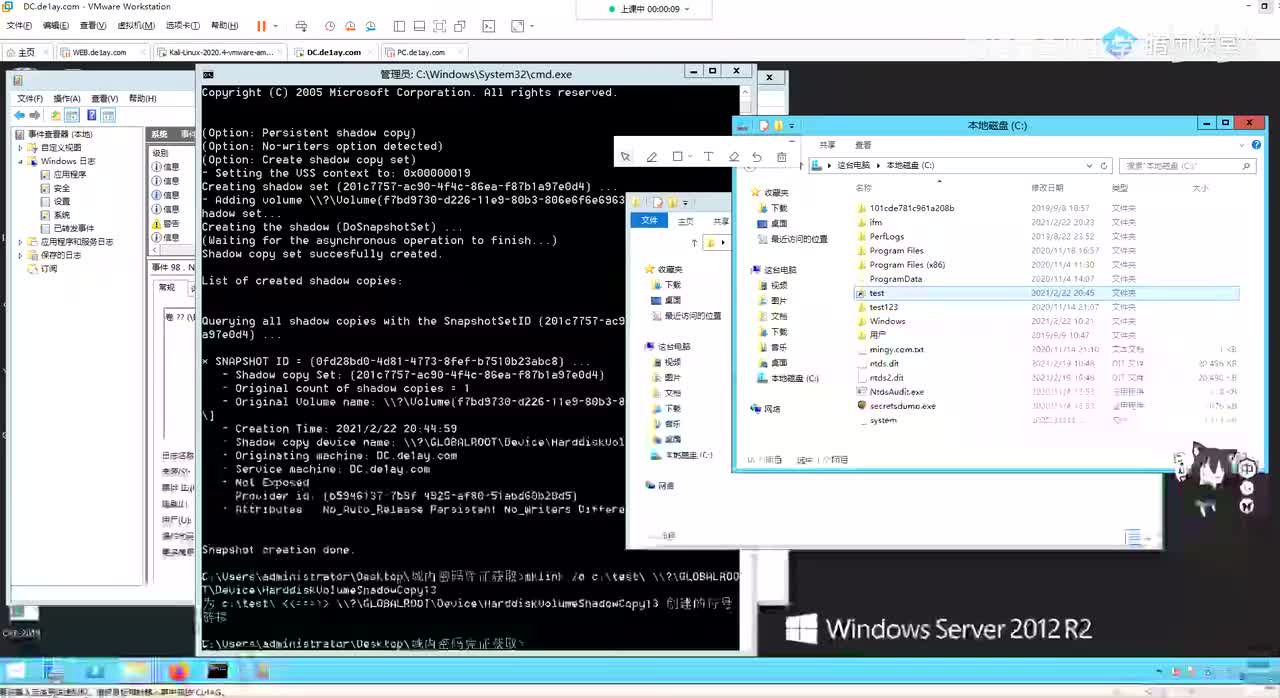Expand the 保存的日志 tree node
The height and width of the screenshot is (698, 1280).
click(x=20, y=255)
